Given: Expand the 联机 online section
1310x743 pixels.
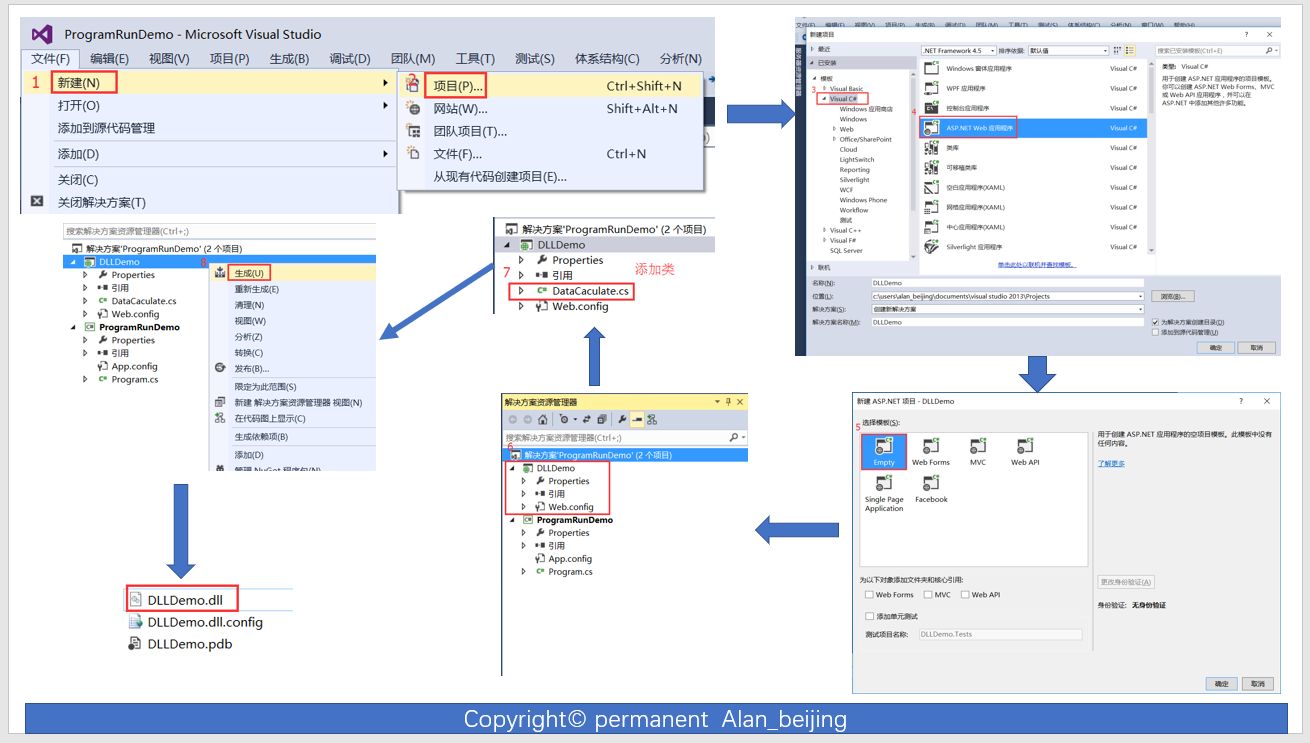Looking at the screenshot, I should click(x=812, y=267).
